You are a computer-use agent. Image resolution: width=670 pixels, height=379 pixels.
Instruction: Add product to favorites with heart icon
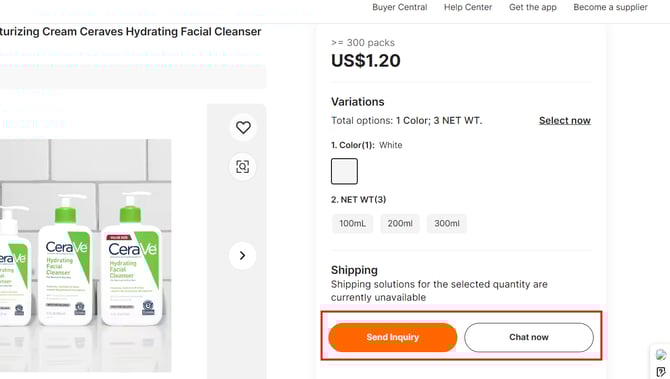tap(243, 127)
